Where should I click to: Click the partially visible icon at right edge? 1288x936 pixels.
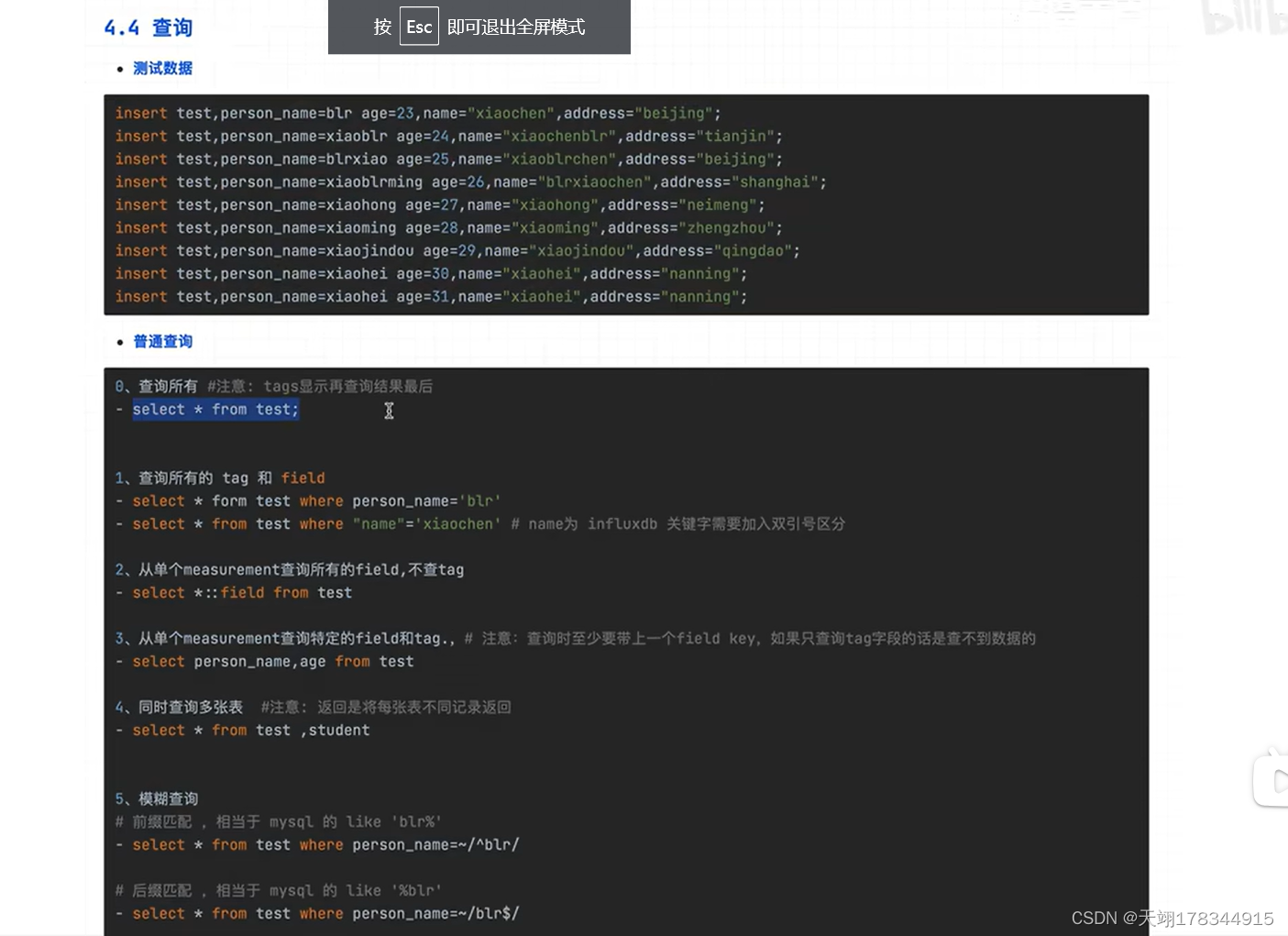[x=1271, y=780]
